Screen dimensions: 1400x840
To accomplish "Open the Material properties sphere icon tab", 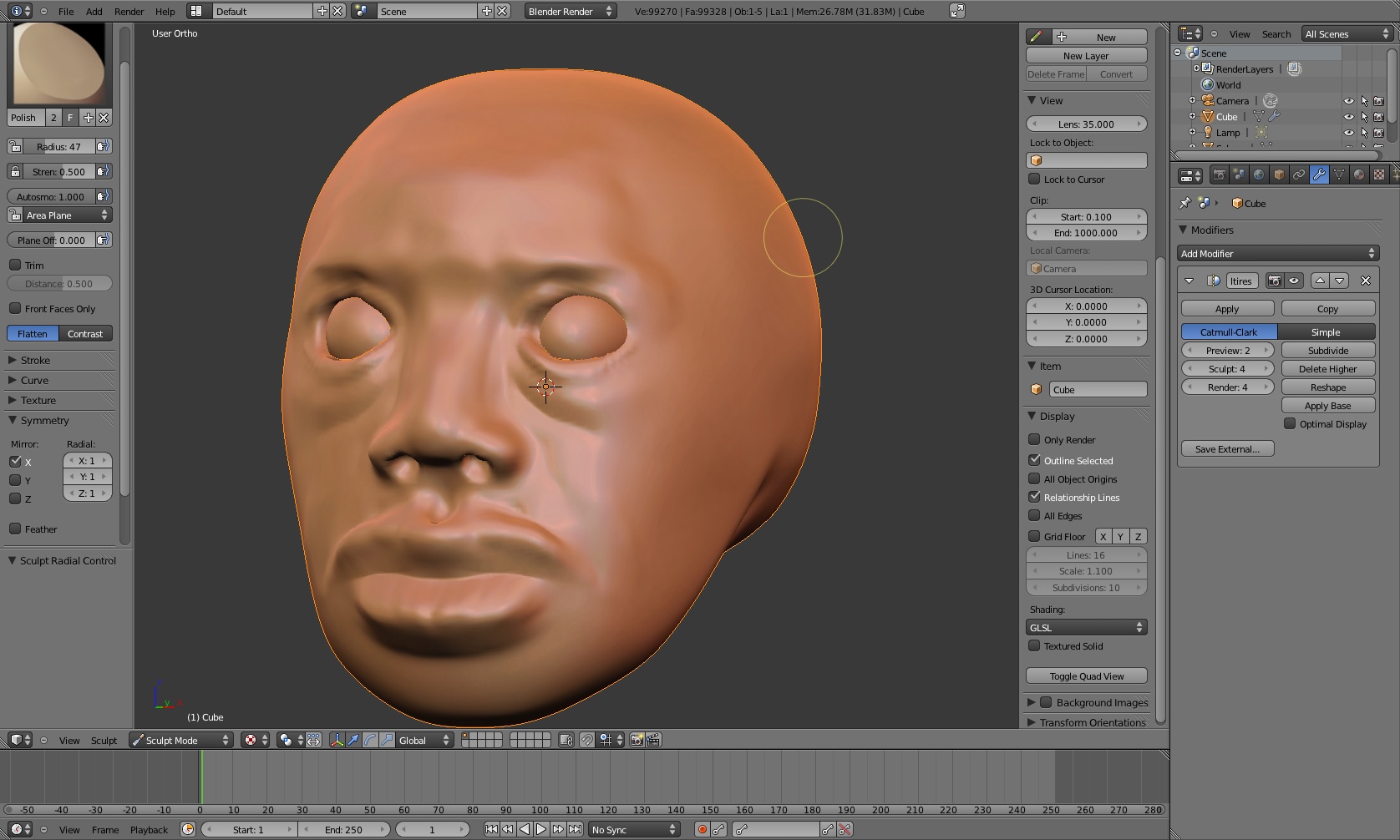I will [1359, 175].
